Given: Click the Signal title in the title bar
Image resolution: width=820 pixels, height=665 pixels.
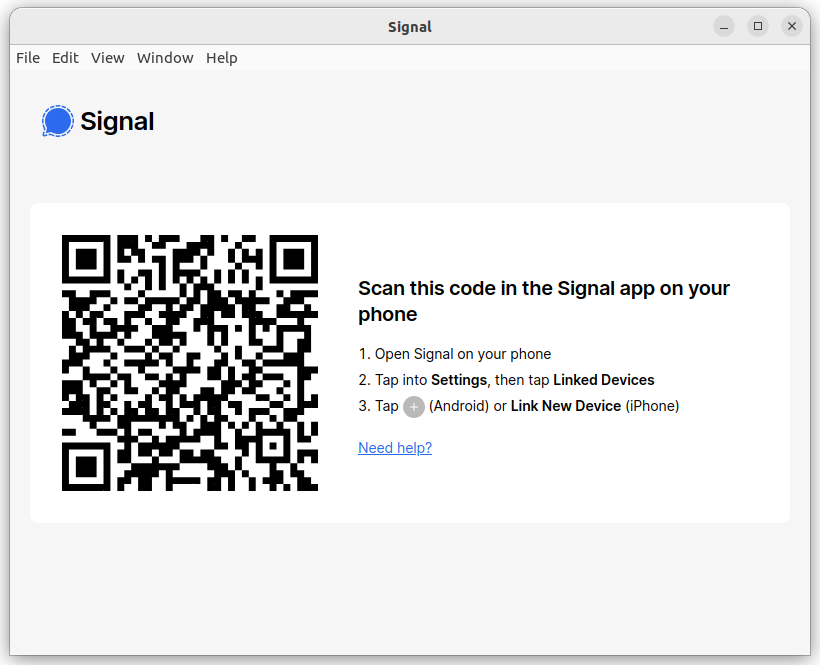Looking at the screenshot, I should point(410,27).
